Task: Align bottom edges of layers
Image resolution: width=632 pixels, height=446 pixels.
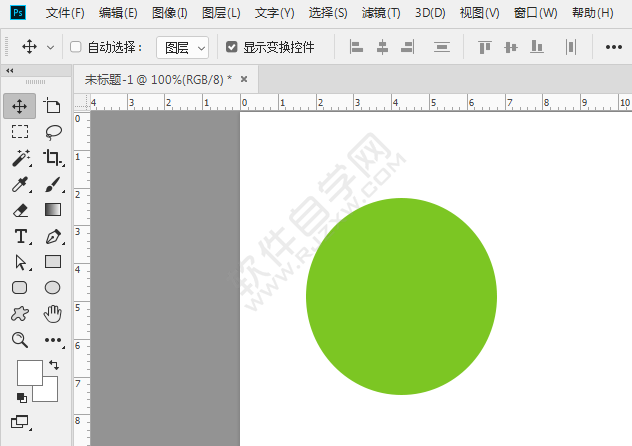Action: pos(536,47)
